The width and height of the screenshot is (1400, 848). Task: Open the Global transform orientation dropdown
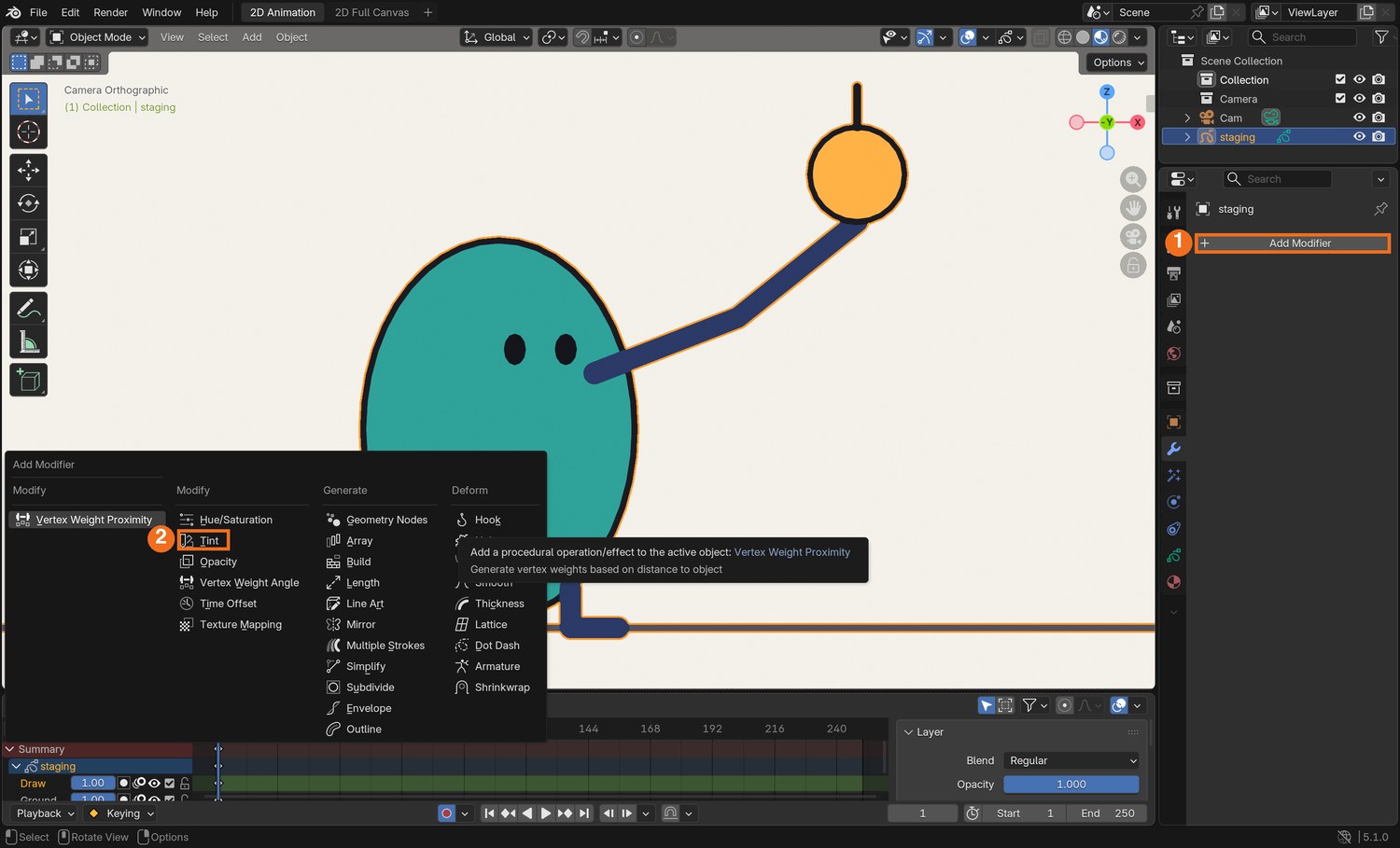[x=497, y=37]
